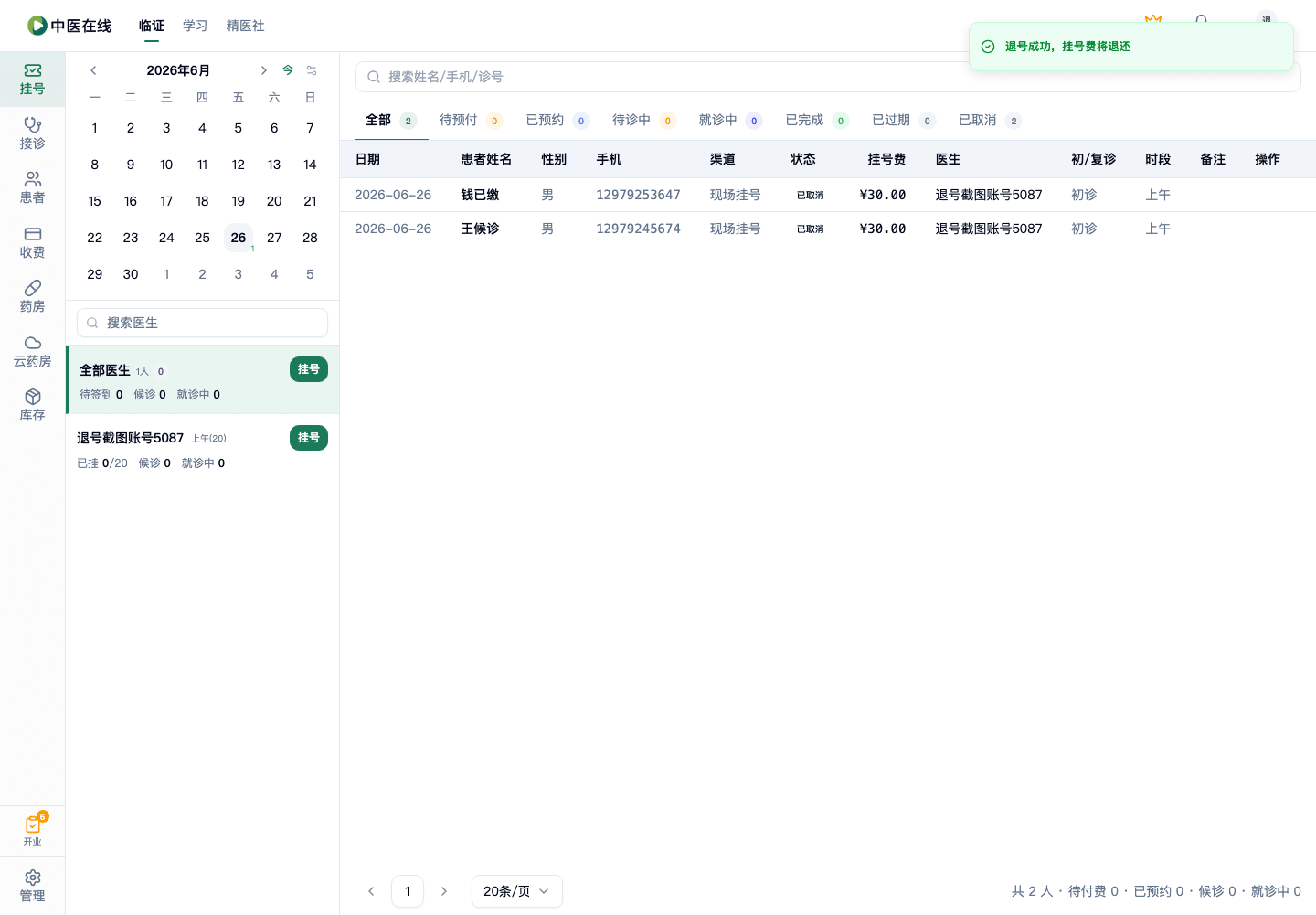Select the 待诊中 status tab

(x=643, y=120)
